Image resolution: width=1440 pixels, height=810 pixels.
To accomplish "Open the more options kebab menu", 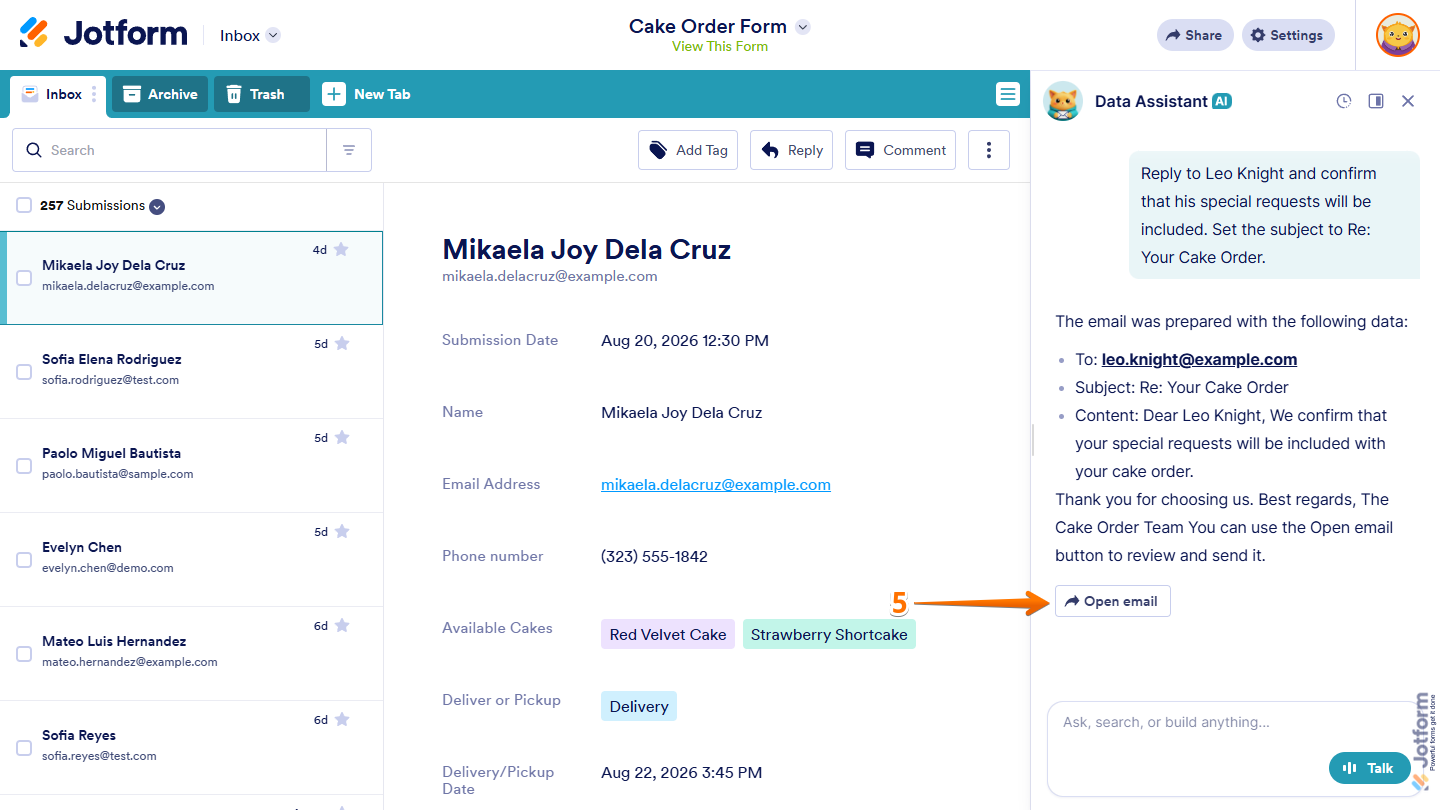I will pyautogui.click(x=989, y=150).
